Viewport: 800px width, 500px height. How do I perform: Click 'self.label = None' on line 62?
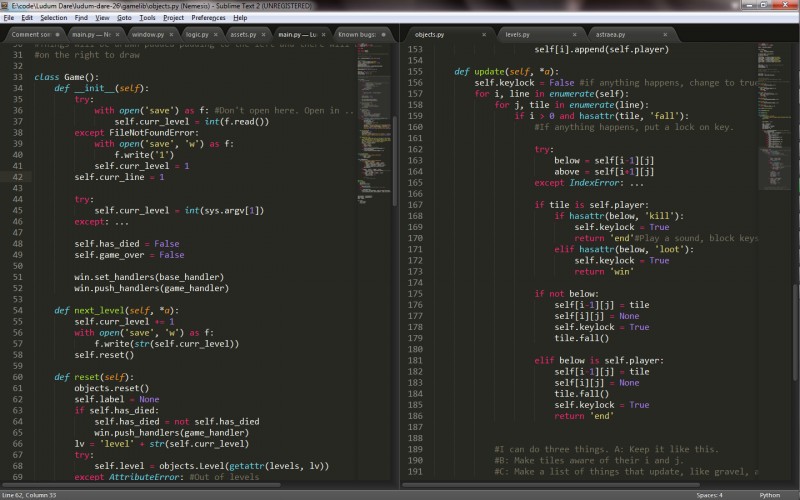(117, 399)
